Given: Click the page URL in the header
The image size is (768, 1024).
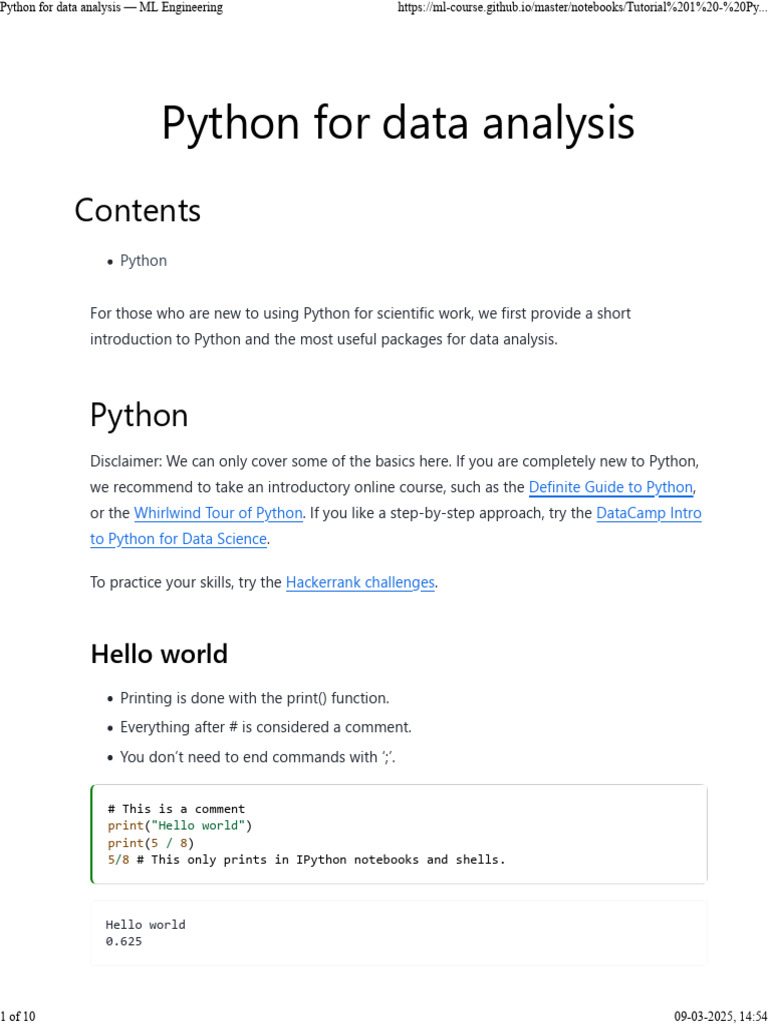Looking at the screenshot, I should (582, 8).
